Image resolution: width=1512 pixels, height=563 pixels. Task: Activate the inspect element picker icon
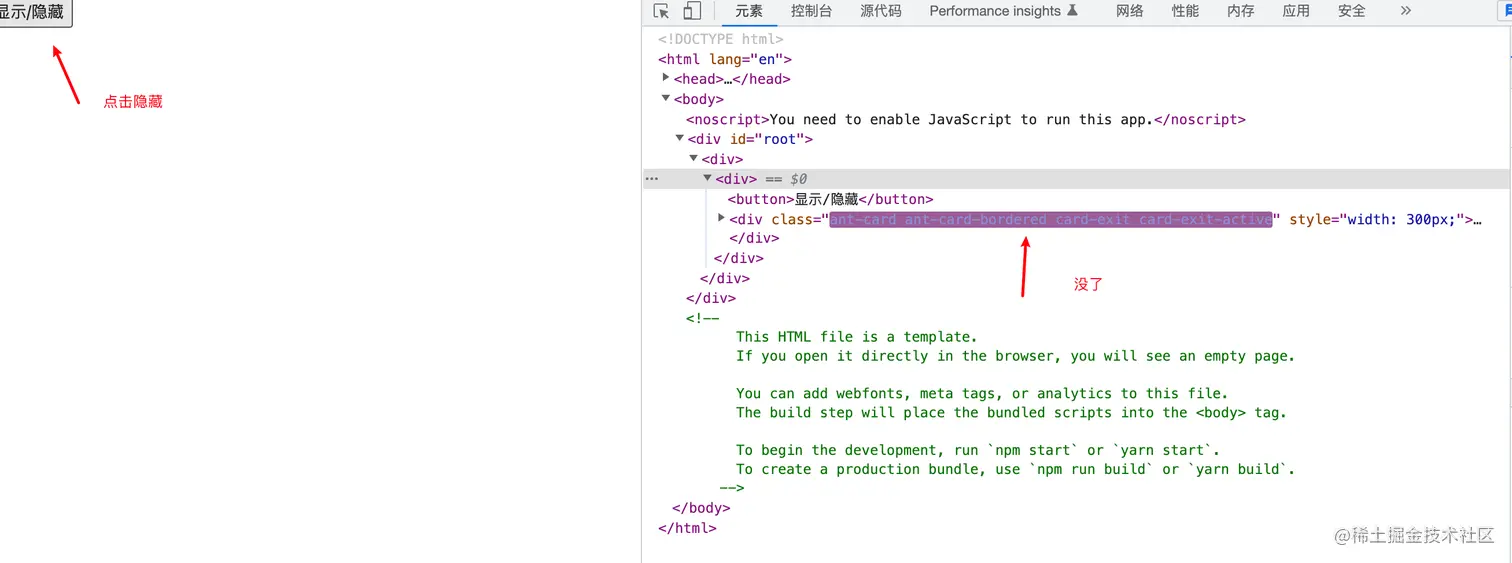pos(661,11)
